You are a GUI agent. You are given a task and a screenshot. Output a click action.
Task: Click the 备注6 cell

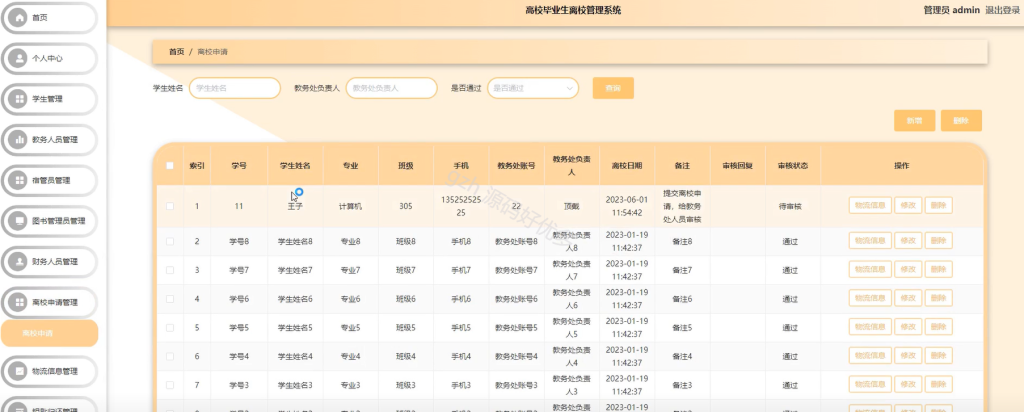tap(682, 299)
